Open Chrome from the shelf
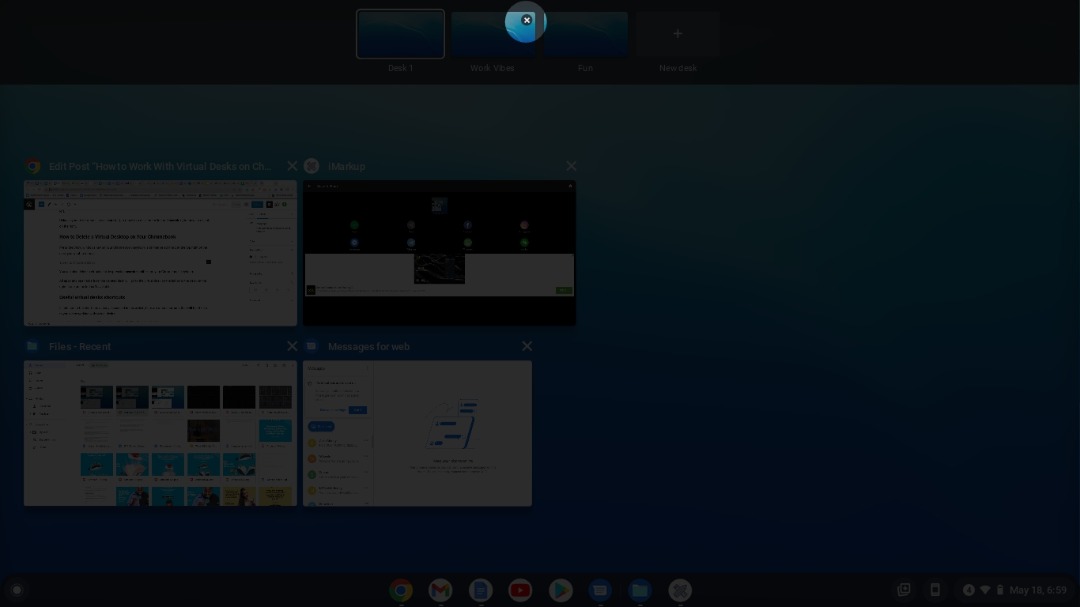The height and width of the screenshot is (607, 1080). (401, 590)
